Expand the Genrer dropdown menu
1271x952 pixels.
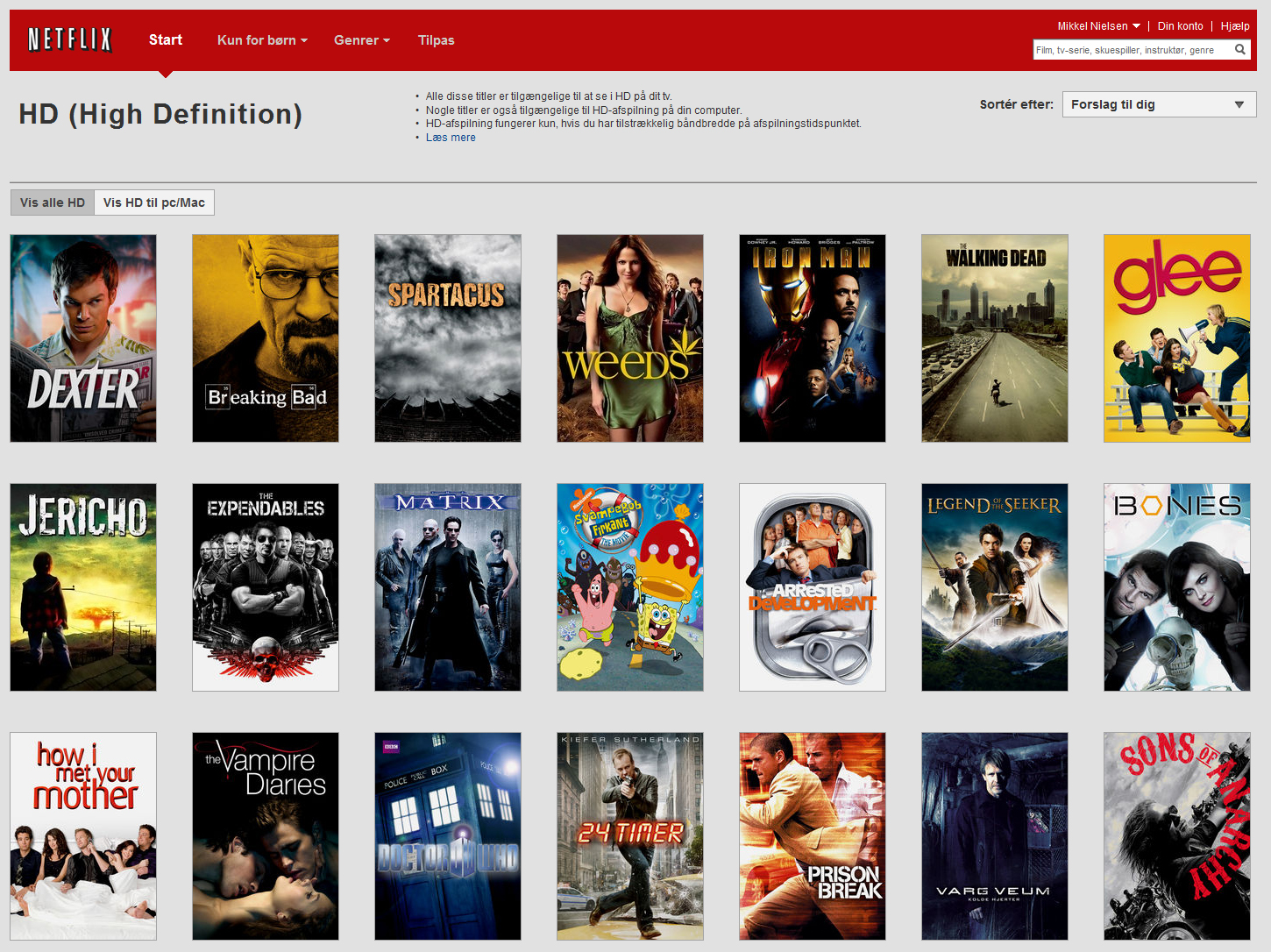361,40
